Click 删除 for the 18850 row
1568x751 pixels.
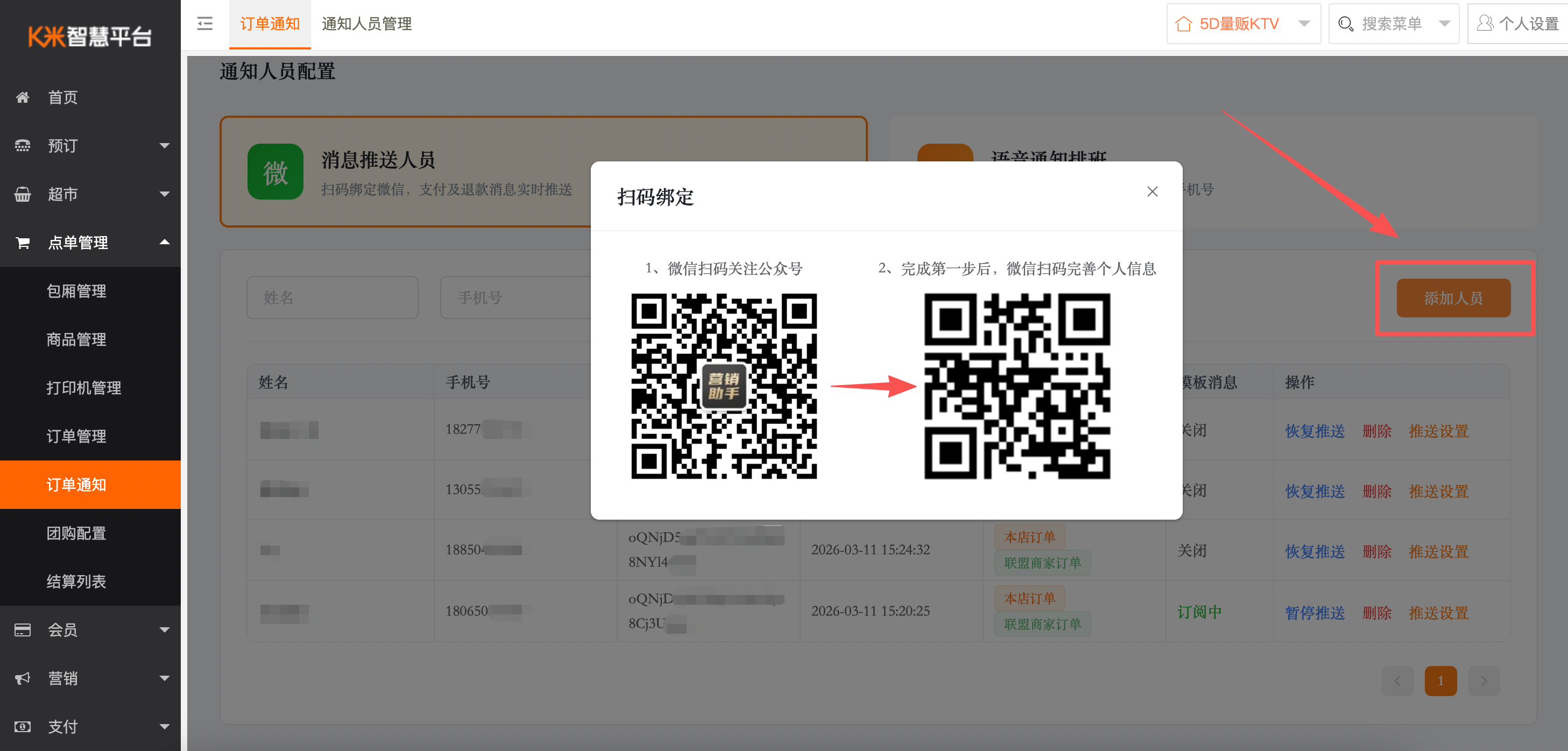1377,551
